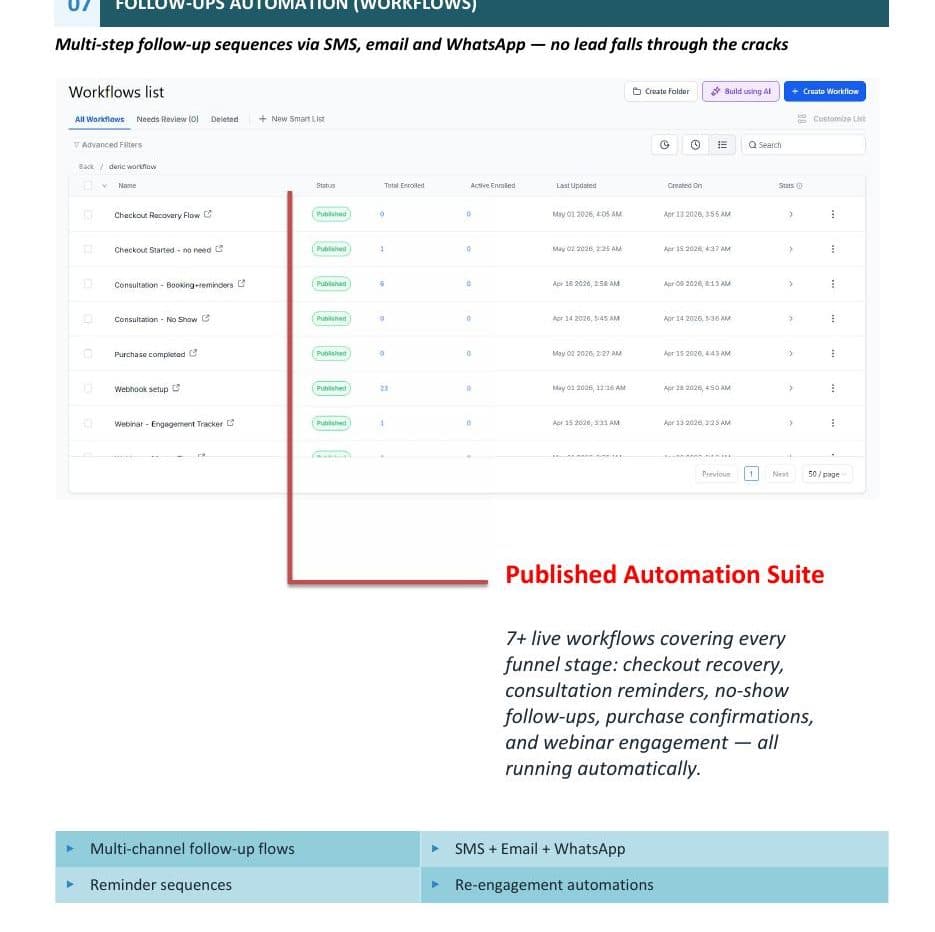Open the header selection dropdown arrow beside Name
Screen dimensions: 935x932
tap(104, 186)
